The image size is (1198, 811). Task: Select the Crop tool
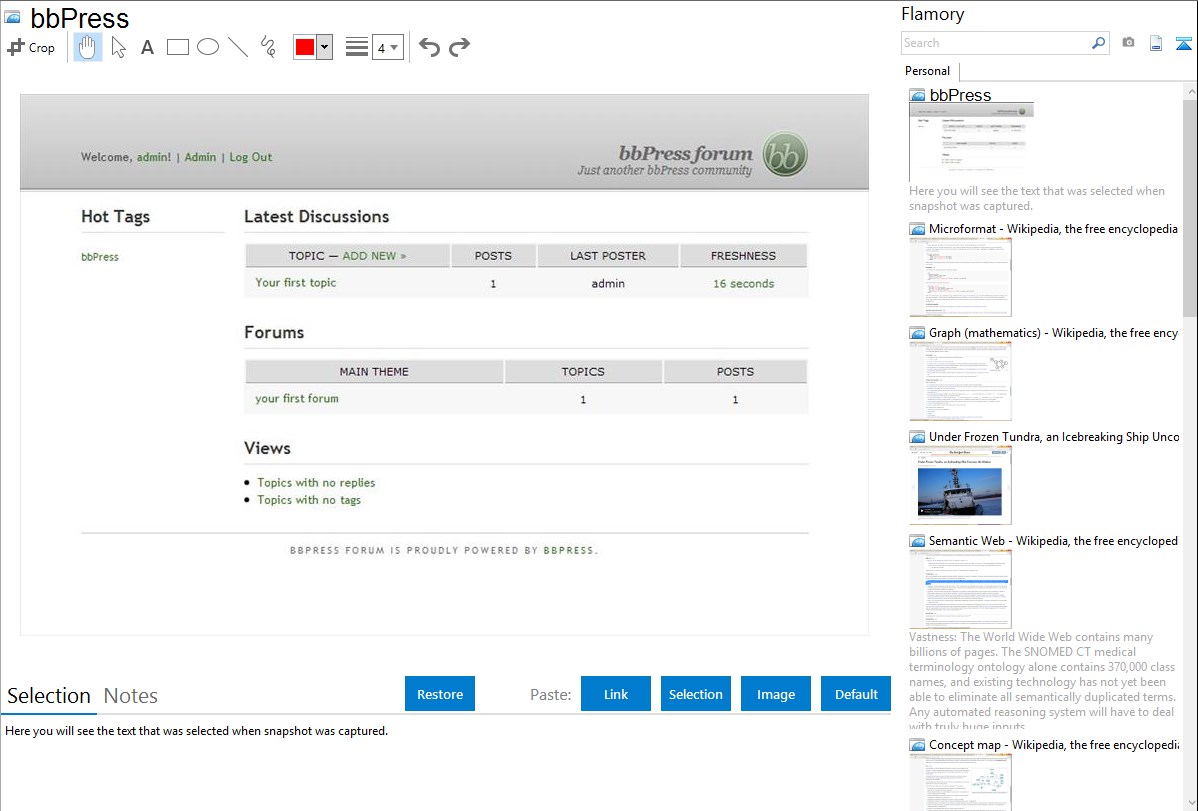(x=31, y=47)
